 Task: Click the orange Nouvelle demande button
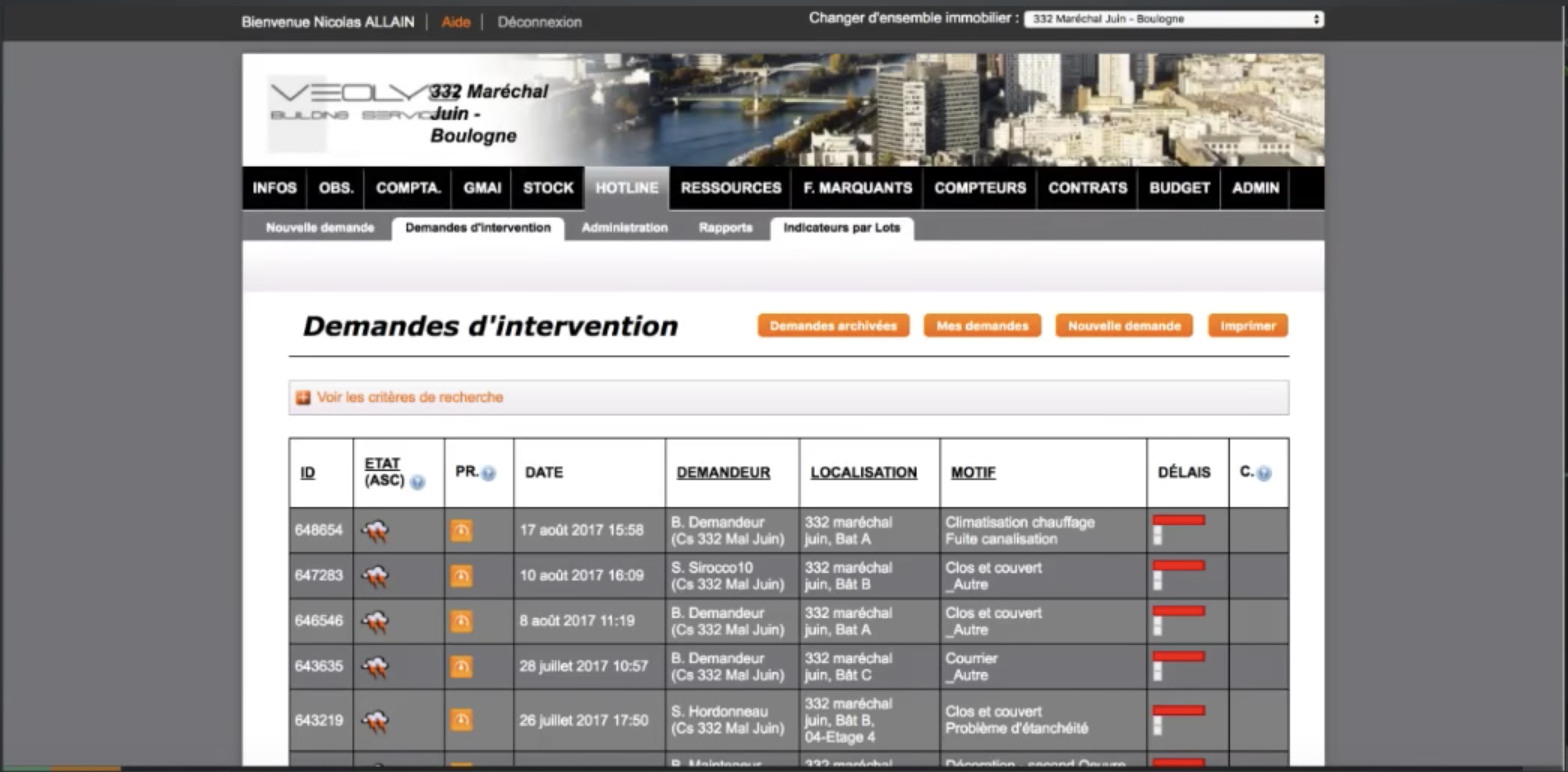1124,326
